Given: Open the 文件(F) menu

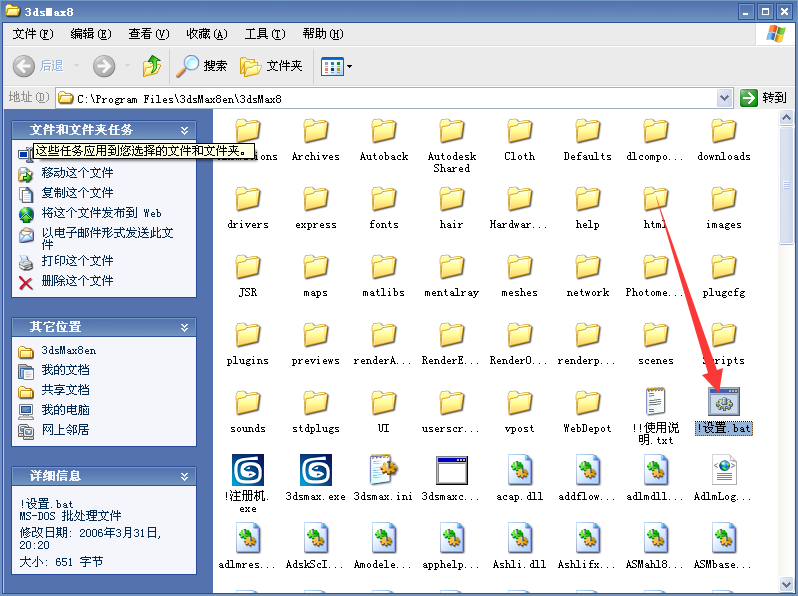Looking at the screenshot, I should [33, 34].
